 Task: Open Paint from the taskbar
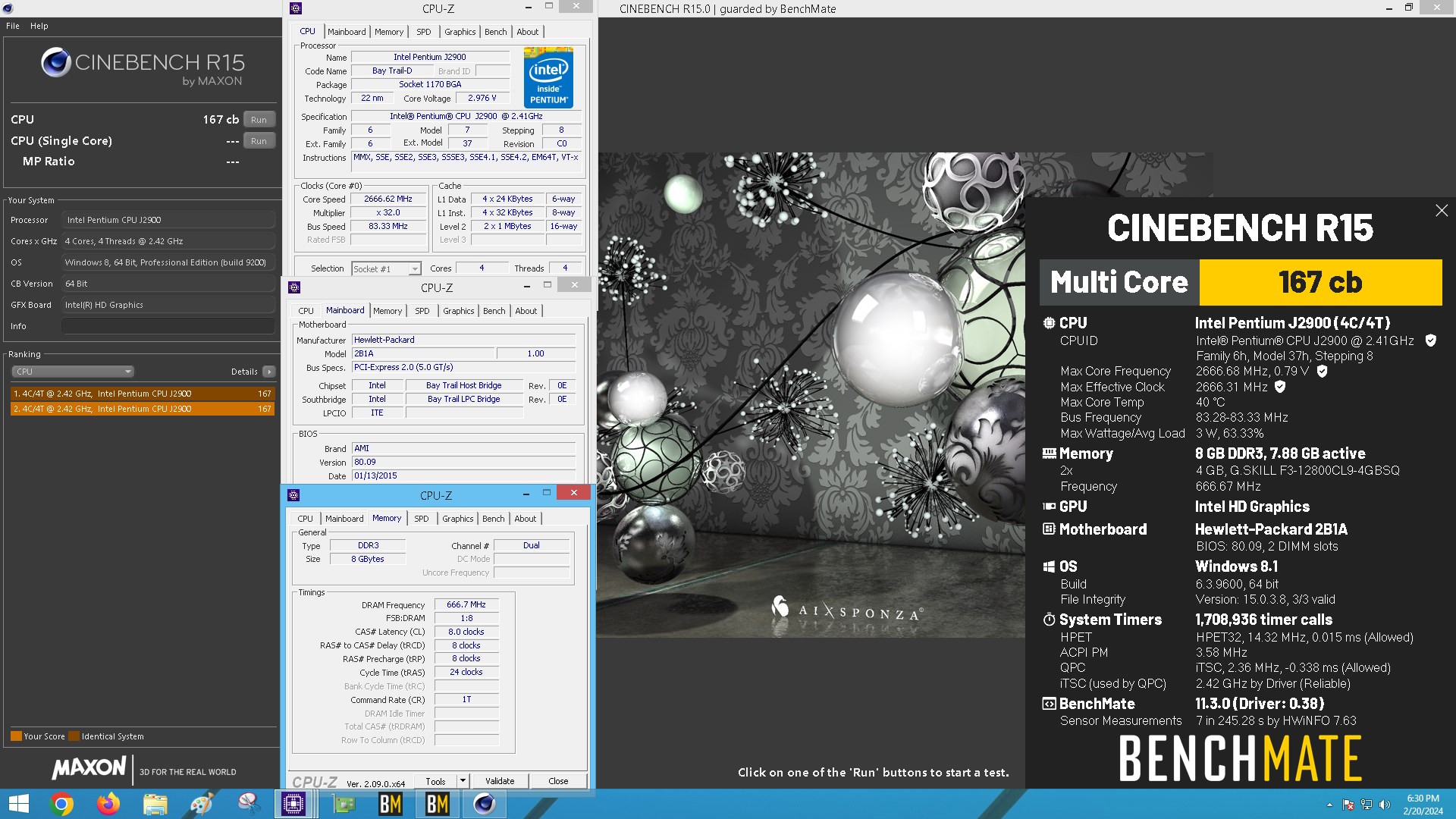point(202,804)
